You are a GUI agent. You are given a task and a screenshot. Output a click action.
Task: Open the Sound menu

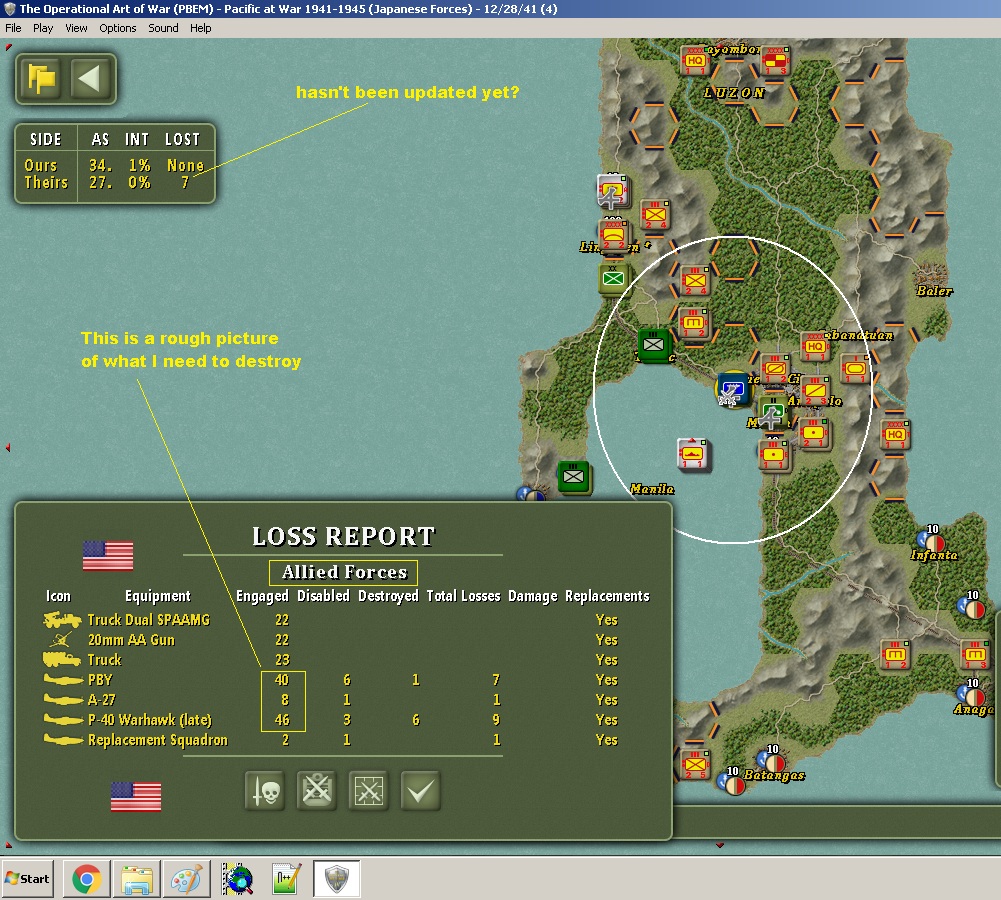pos(163,28)
